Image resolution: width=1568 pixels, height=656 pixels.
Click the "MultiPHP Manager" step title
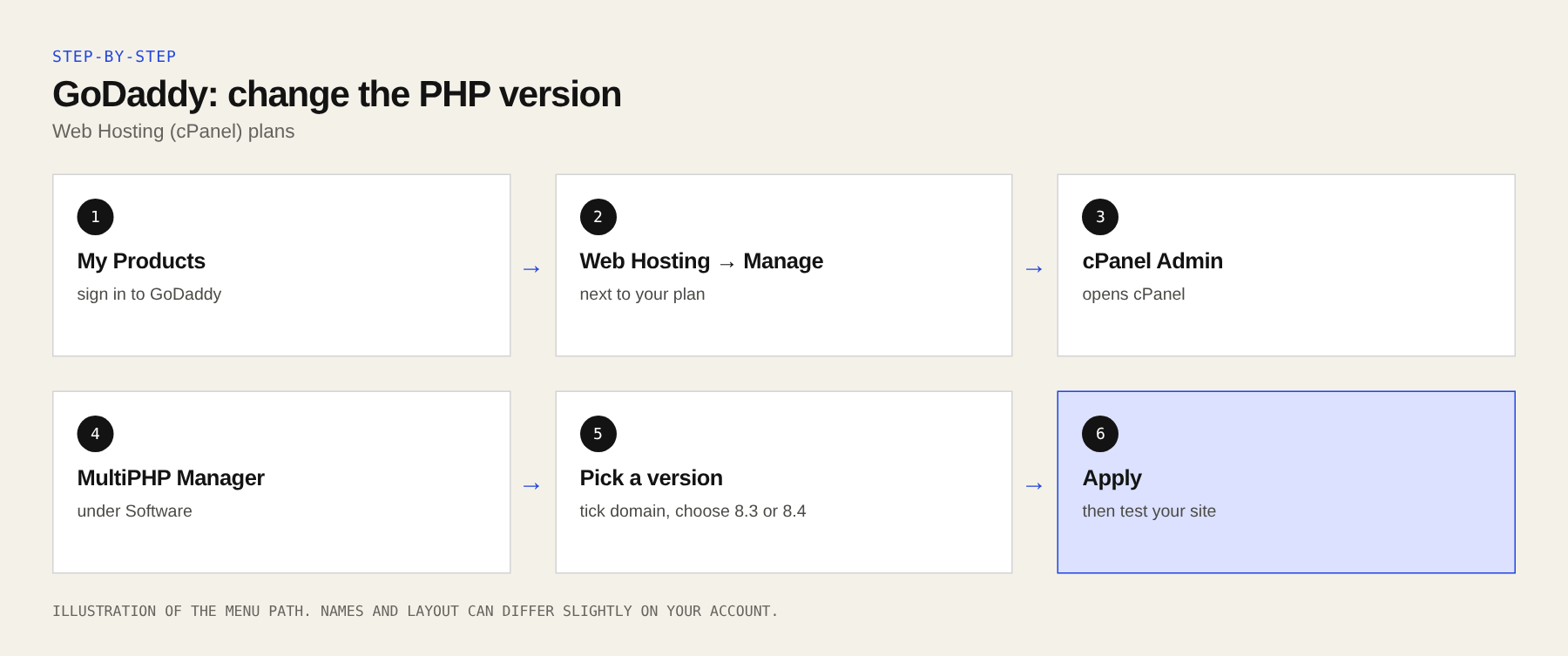171,477
